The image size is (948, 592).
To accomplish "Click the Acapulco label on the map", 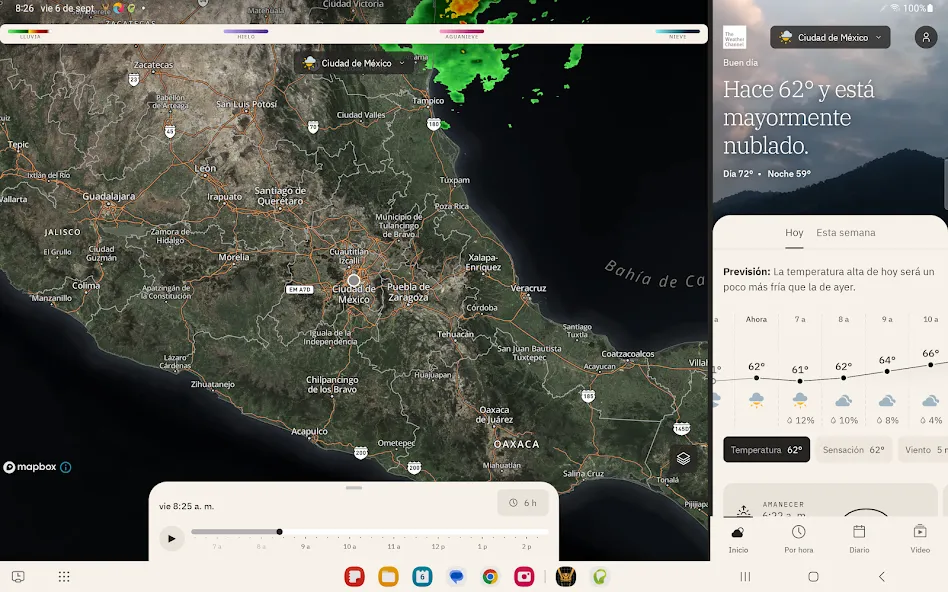I will point(310,431).
